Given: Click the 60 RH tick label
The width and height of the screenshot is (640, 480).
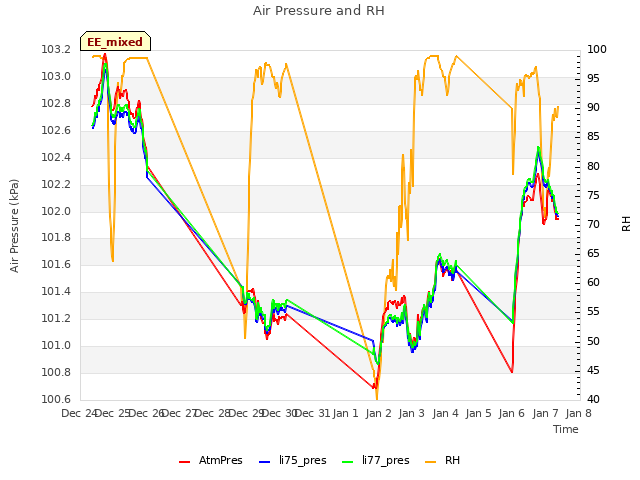Looking at the screenshot, I should 593,282.
